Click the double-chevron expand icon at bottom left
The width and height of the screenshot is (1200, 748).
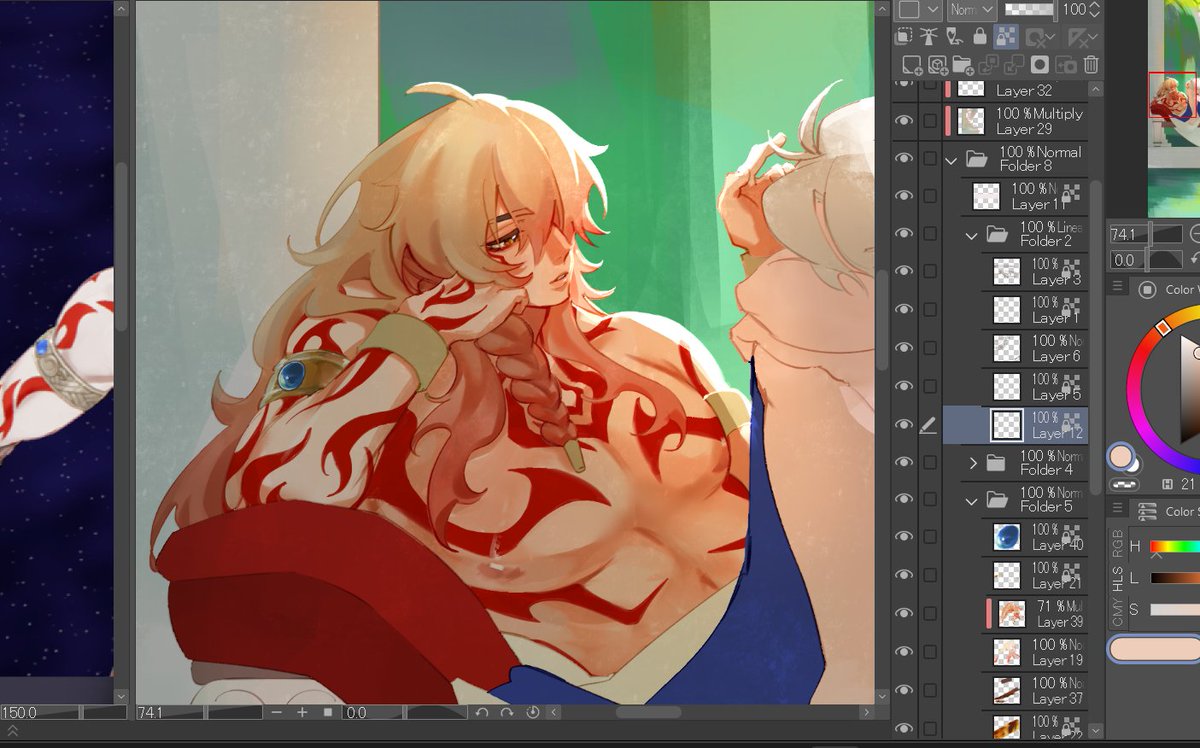13,732
